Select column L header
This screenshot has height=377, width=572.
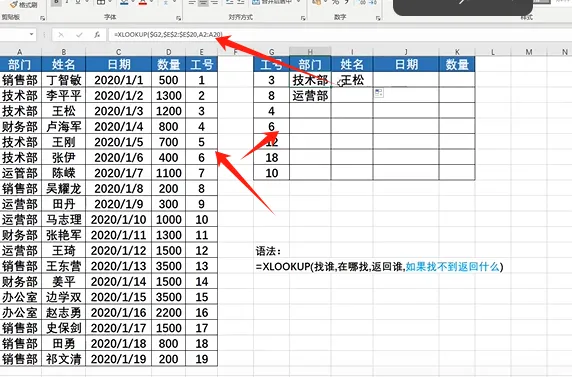pyautogui.click(x=493, y=52)
